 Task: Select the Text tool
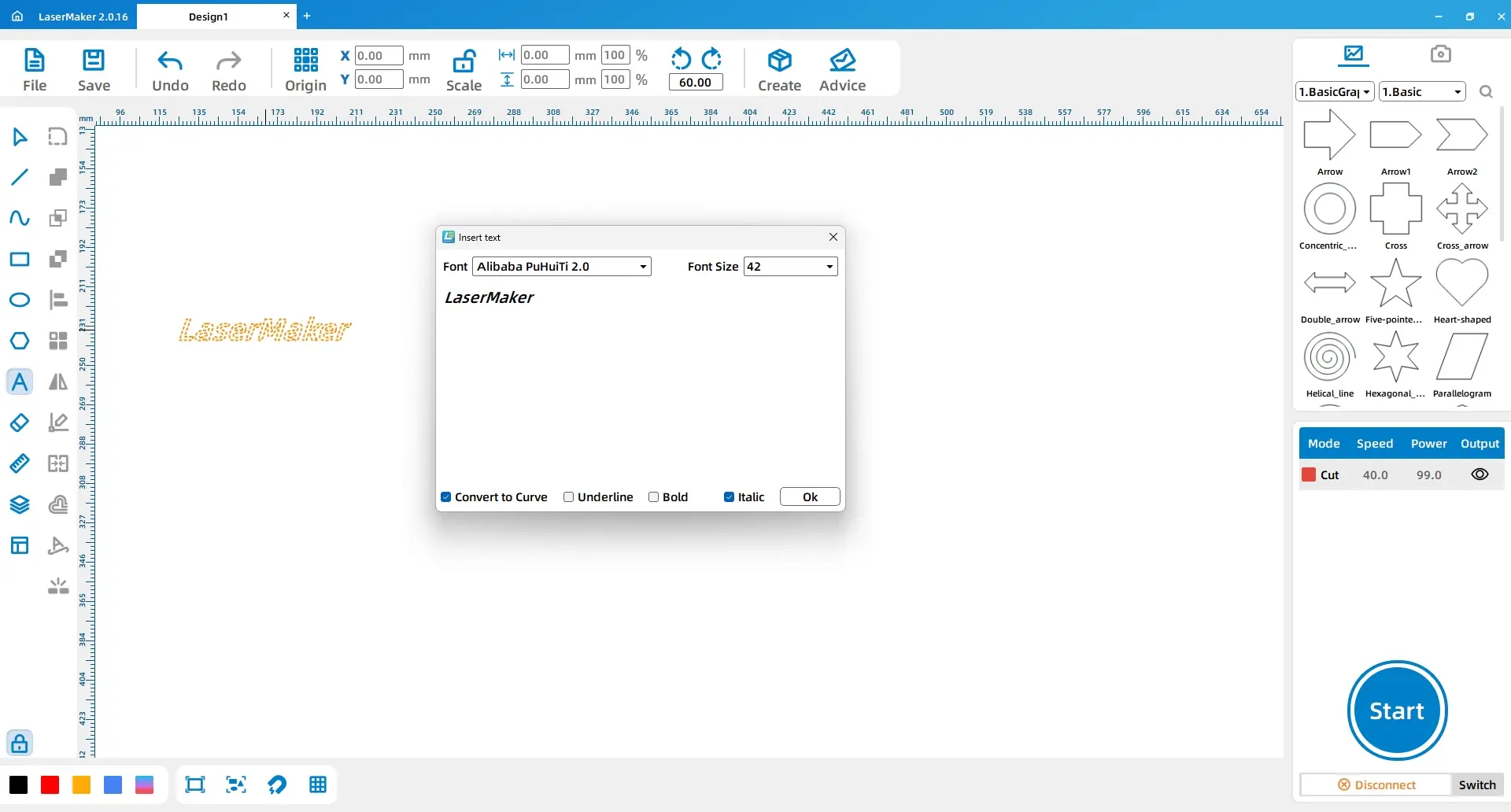coord(20,382)
